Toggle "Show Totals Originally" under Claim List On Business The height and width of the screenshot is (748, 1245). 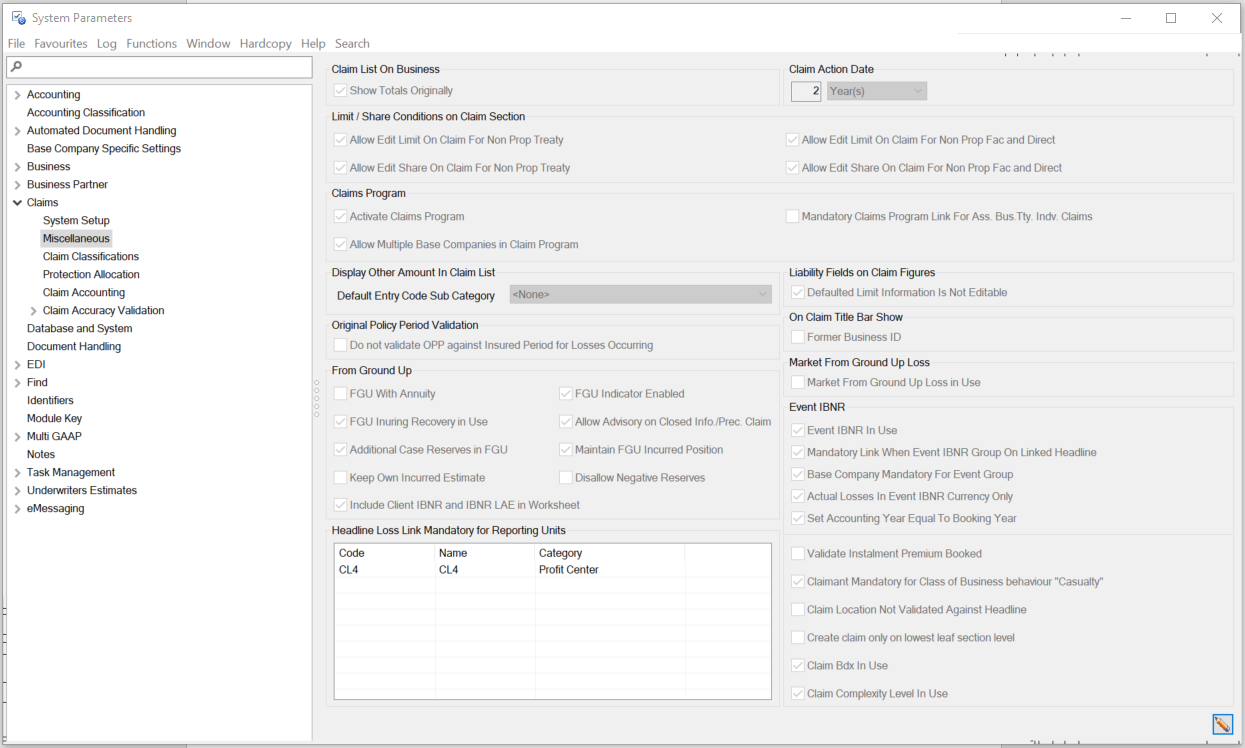point(340,90)
